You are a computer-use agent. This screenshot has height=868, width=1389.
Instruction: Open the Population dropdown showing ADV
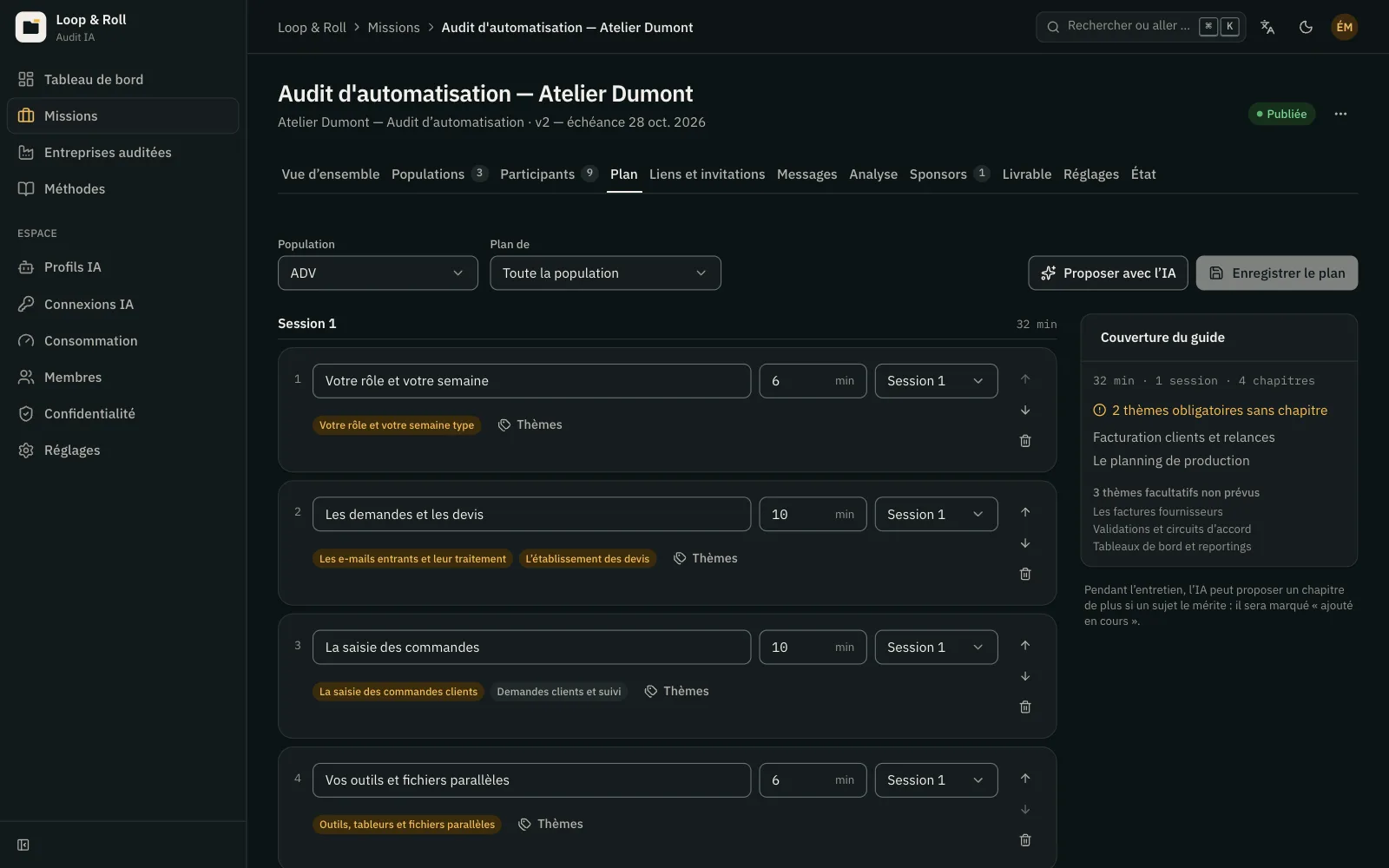click(x=378, y=273)
